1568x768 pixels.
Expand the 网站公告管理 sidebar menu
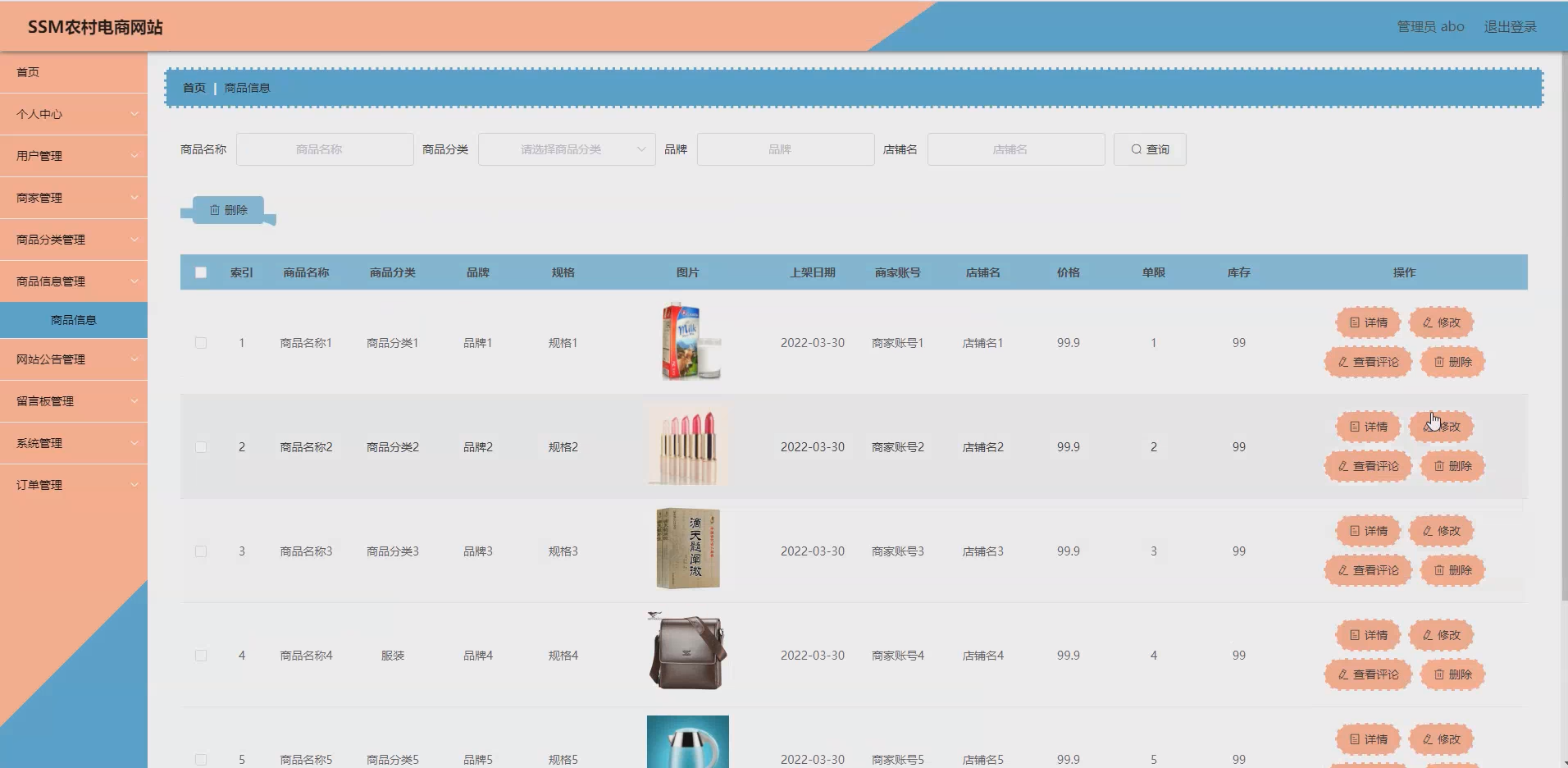[x=74, y=359]
